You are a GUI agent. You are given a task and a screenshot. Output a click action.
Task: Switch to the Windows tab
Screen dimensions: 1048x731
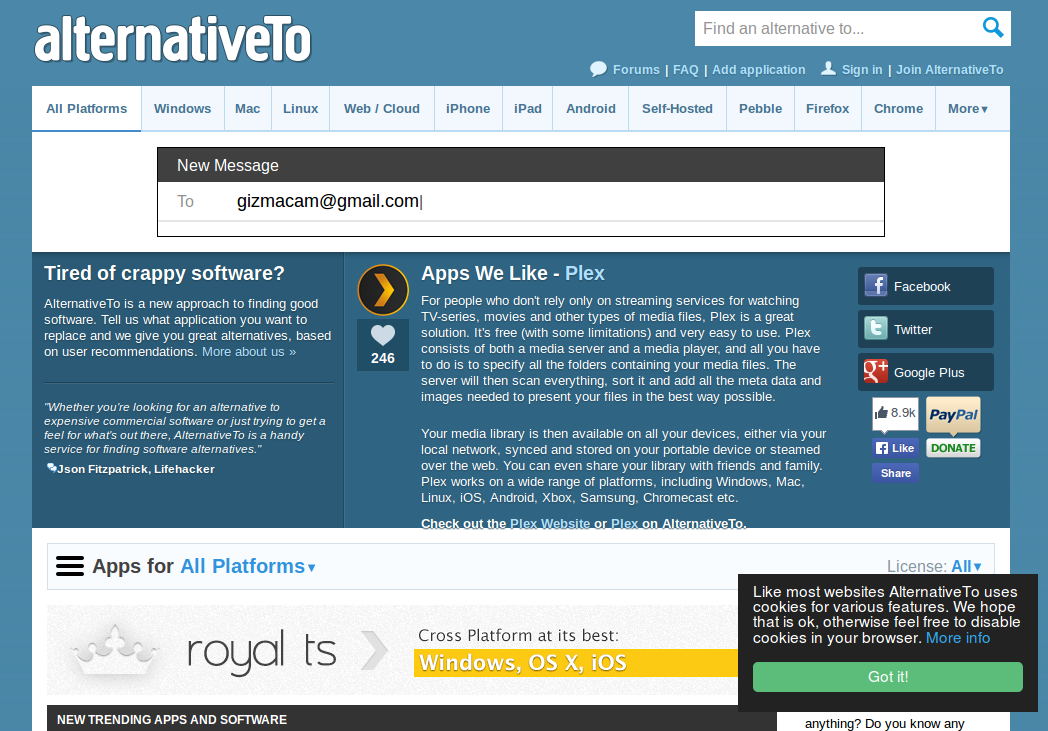tap(182, 109)
